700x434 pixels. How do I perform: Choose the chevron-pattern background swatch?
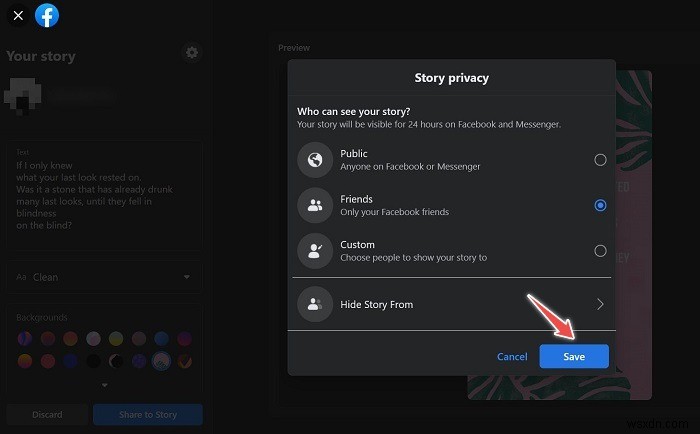(184, 361)
